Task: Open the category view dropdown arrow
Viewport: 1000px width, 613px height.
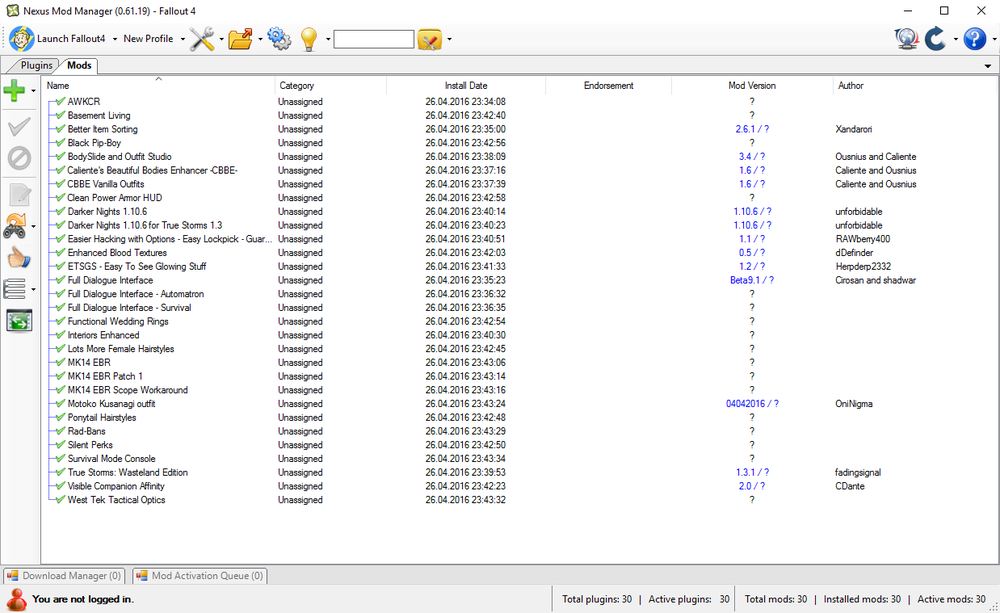Action: (x=33, y=290)
